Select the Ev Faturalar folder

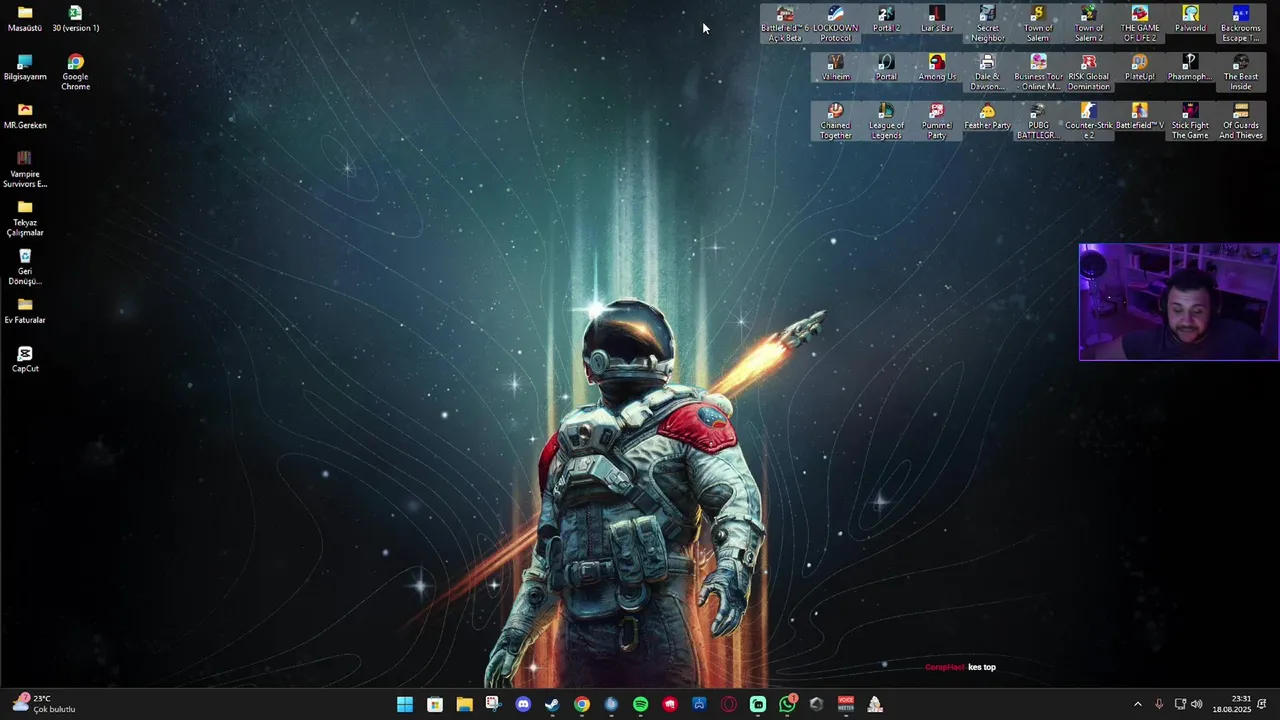25,311
